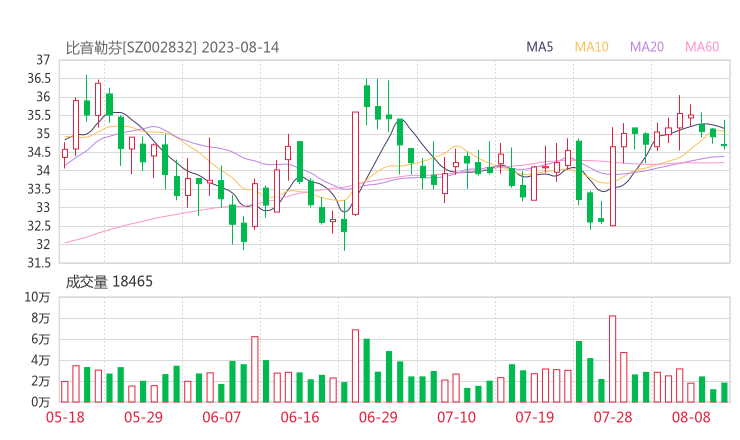Click the 34.5 price axis label

(39, 152)
